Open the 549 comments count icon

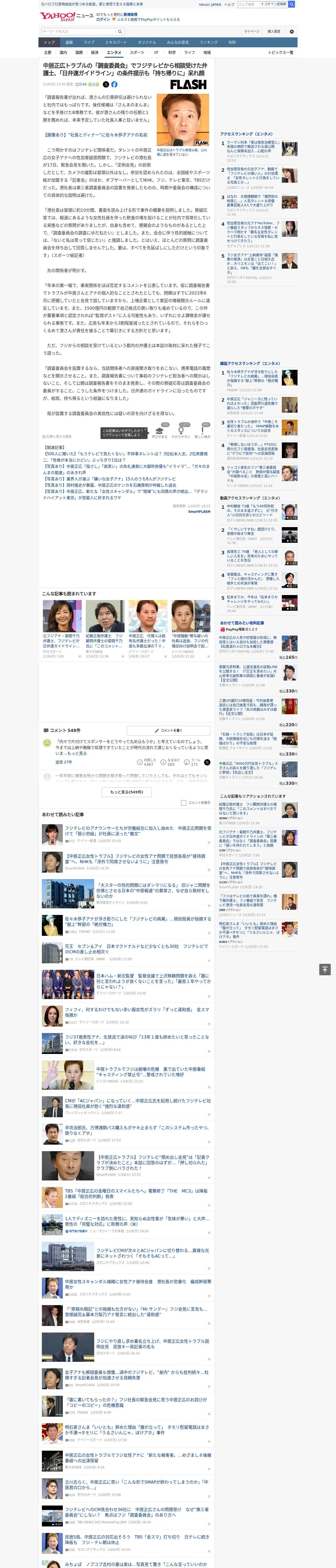(81, 85)
